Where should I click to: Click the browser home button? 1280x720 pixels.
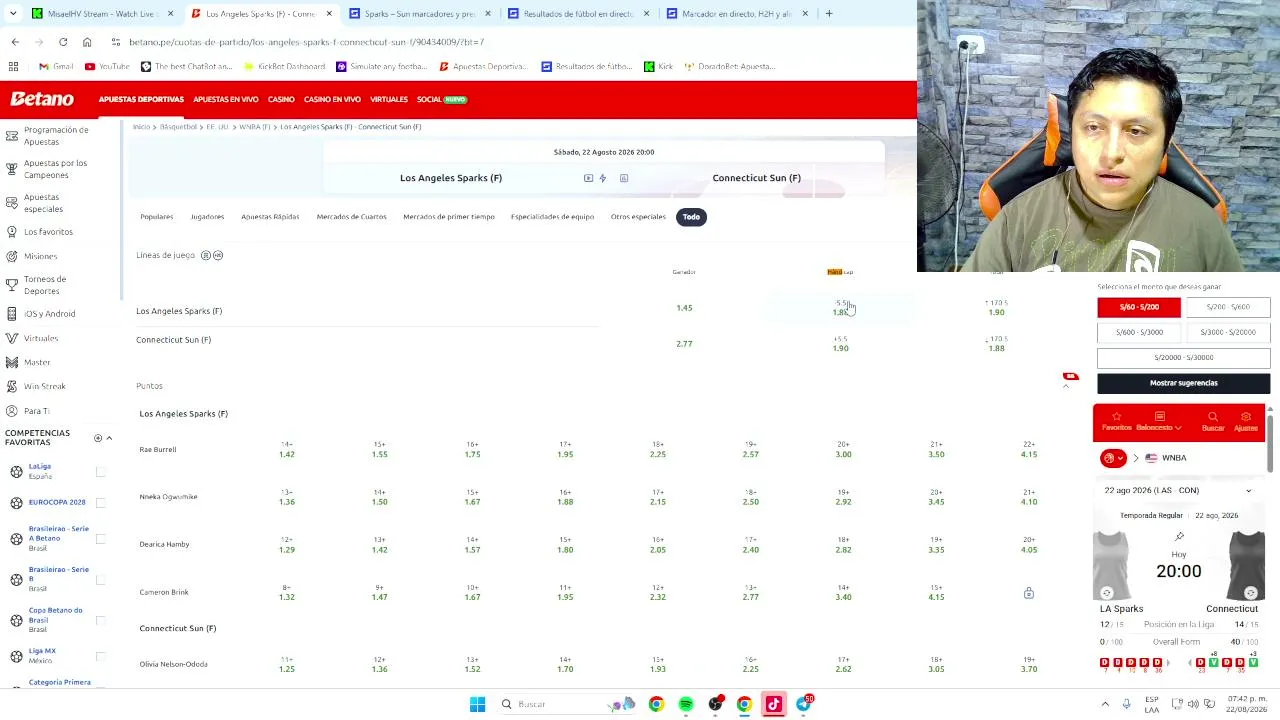87,42
